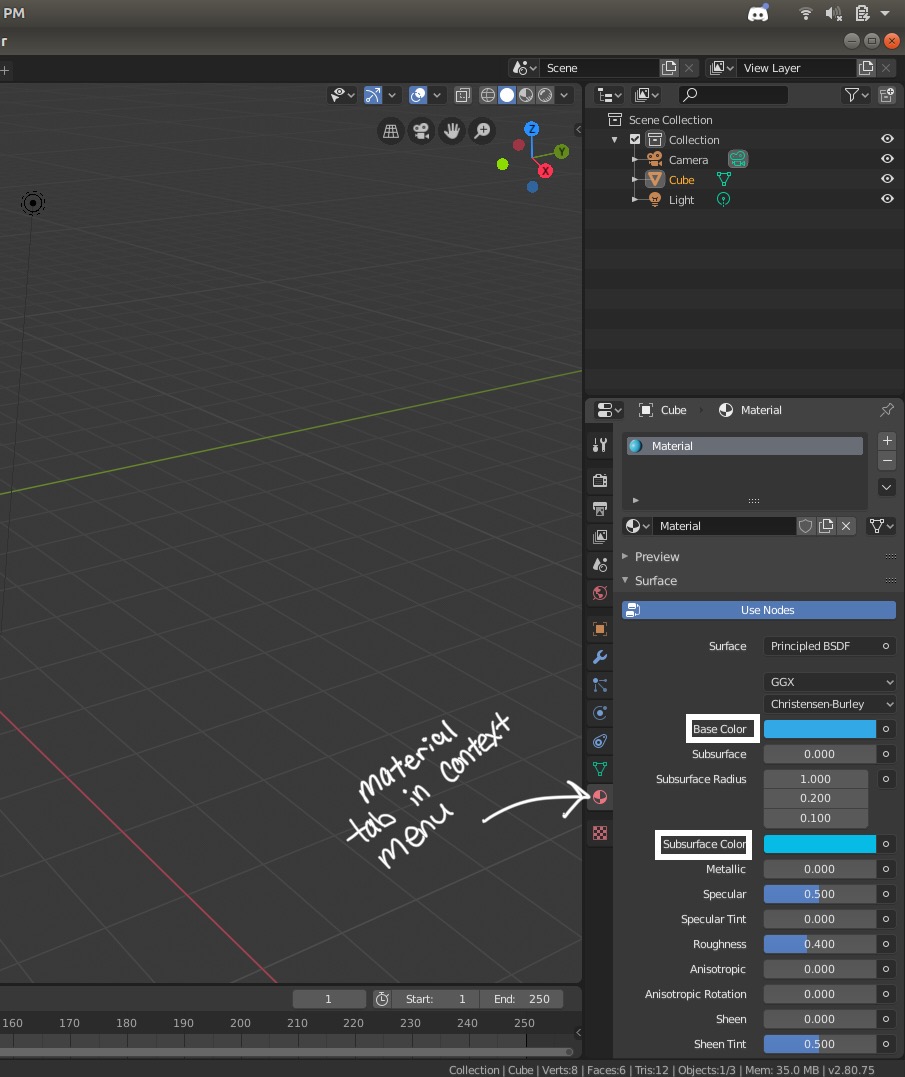905x1077 pixels.
Task: Open the Material properties tab
Action: [x=599, y=797]
